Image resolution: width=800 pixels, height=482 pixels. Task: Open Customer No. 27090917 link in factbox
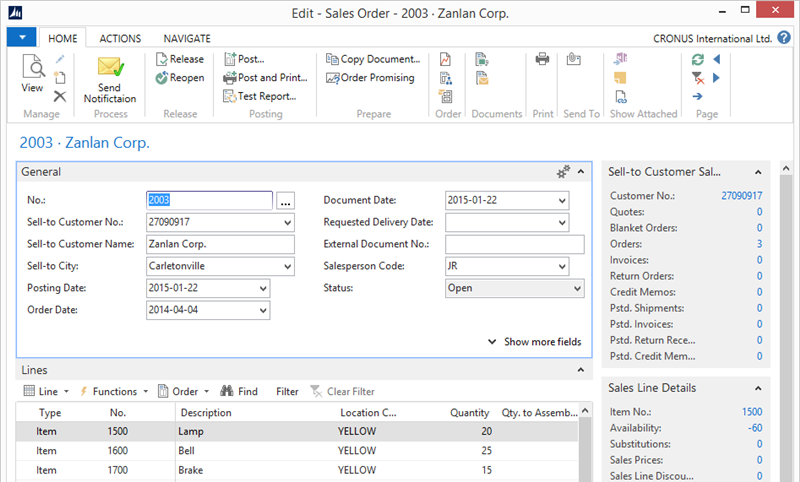click(741, 196)
